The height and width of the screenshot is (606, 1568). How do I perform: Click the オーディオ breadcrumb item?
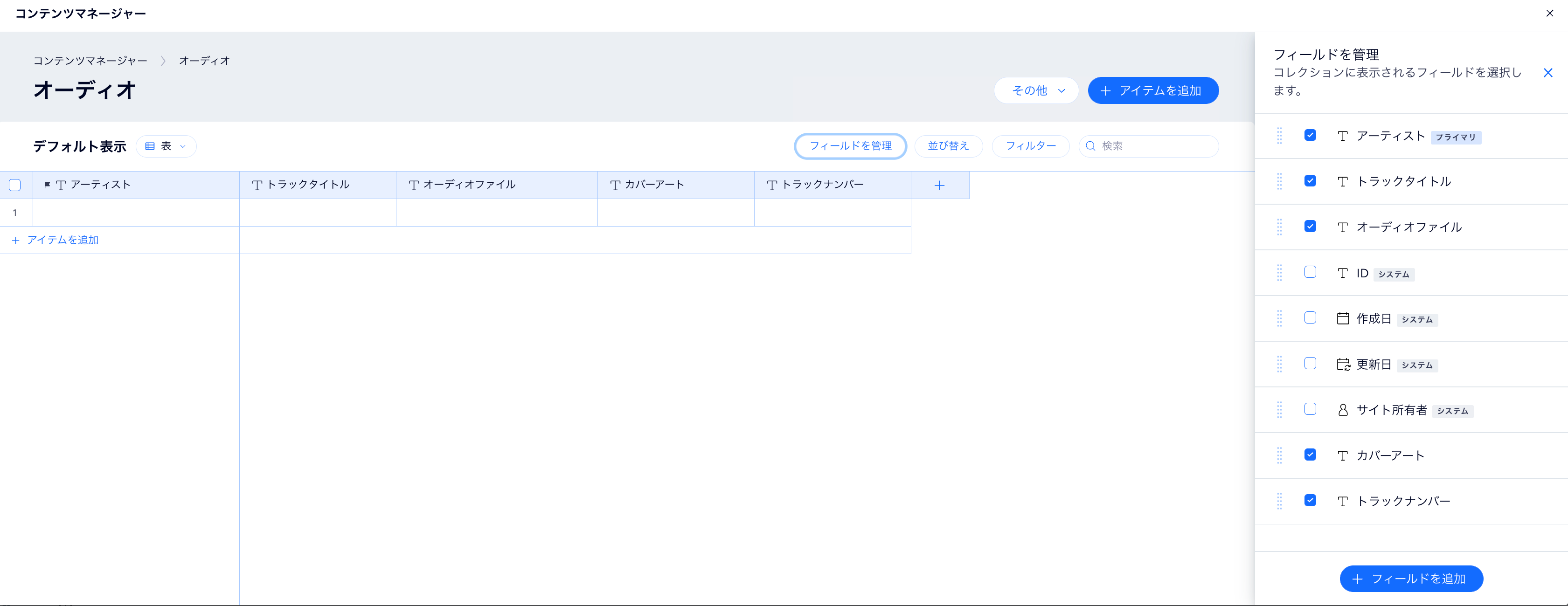(x=205, y=61)
